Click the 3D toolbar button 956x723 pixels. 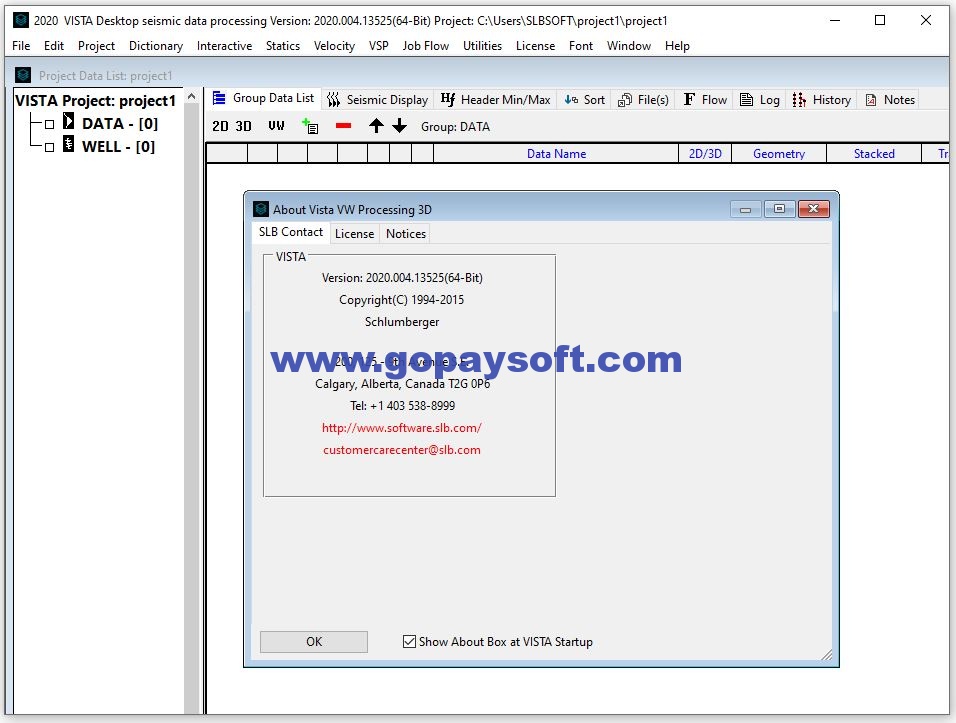243,126
